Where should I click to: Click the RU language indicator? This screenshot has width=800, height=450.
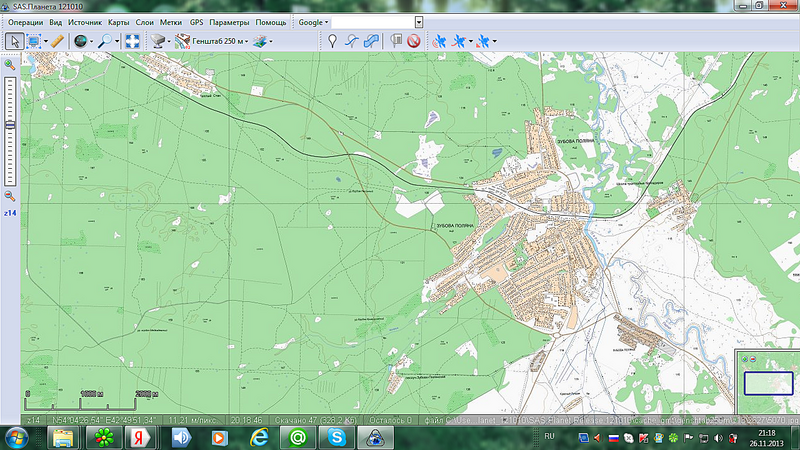[x=549, y=436]
